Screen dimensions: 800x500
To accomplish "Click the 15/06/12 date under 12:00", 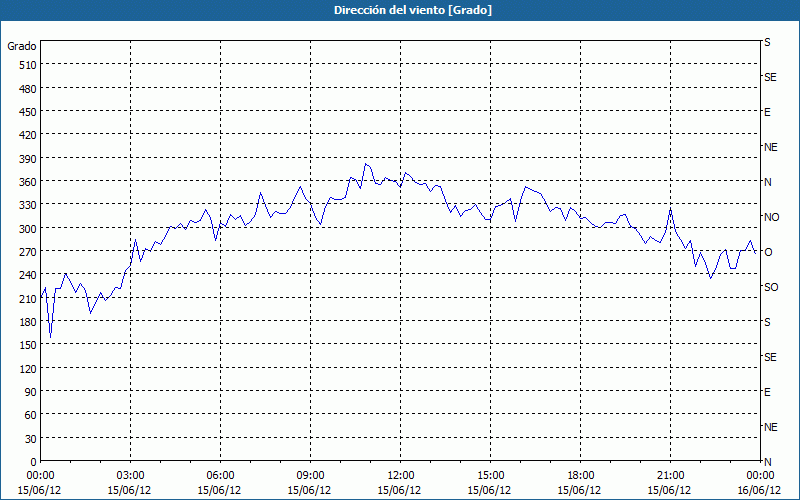I will pos(400,490).
